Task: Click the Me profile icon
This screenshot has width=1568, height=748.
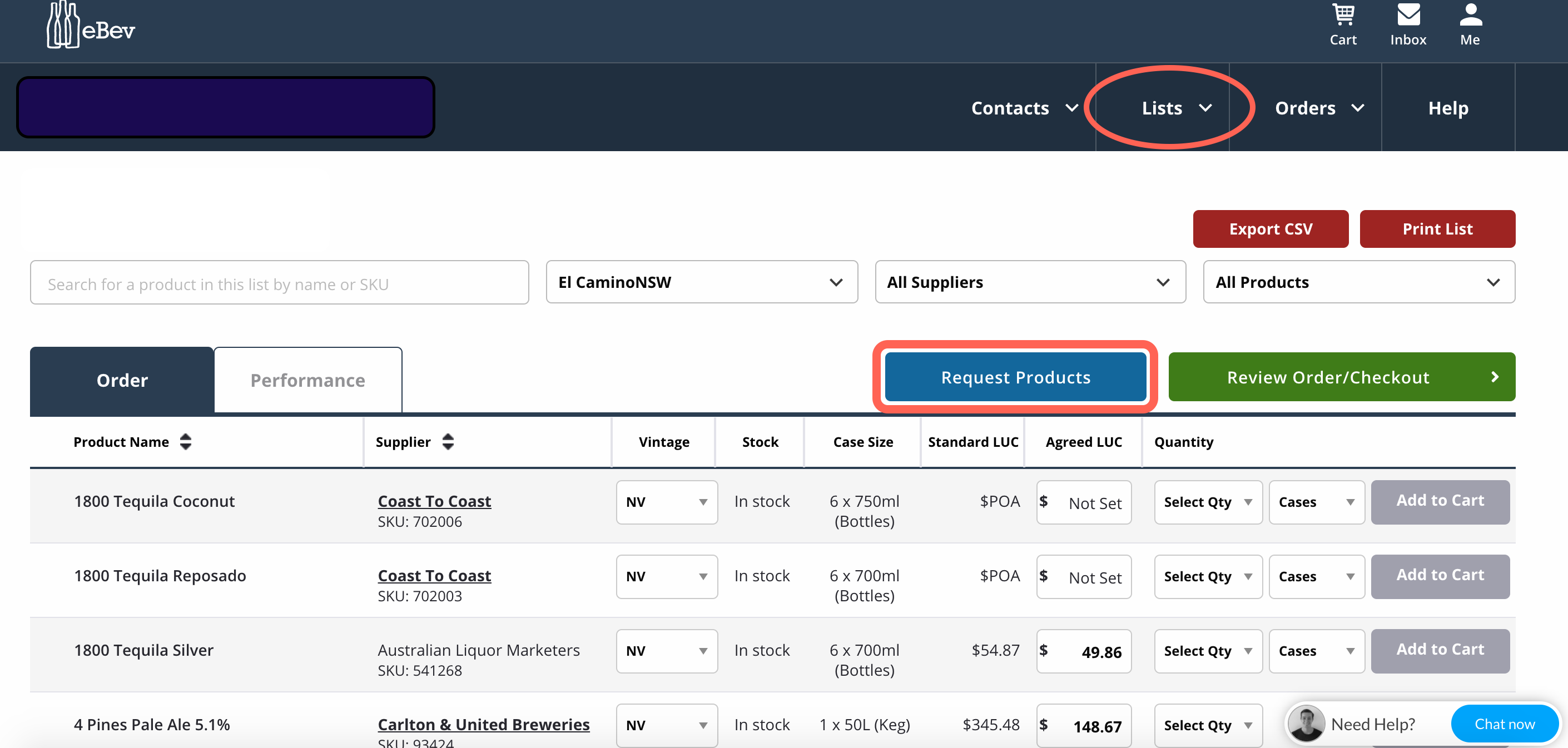Action: click(1470, 16)
